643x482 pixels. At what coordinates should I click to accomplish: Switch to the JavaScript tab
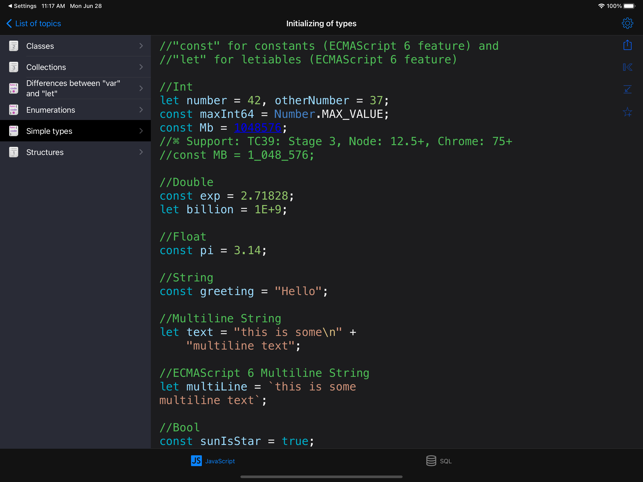click(213, 461)
